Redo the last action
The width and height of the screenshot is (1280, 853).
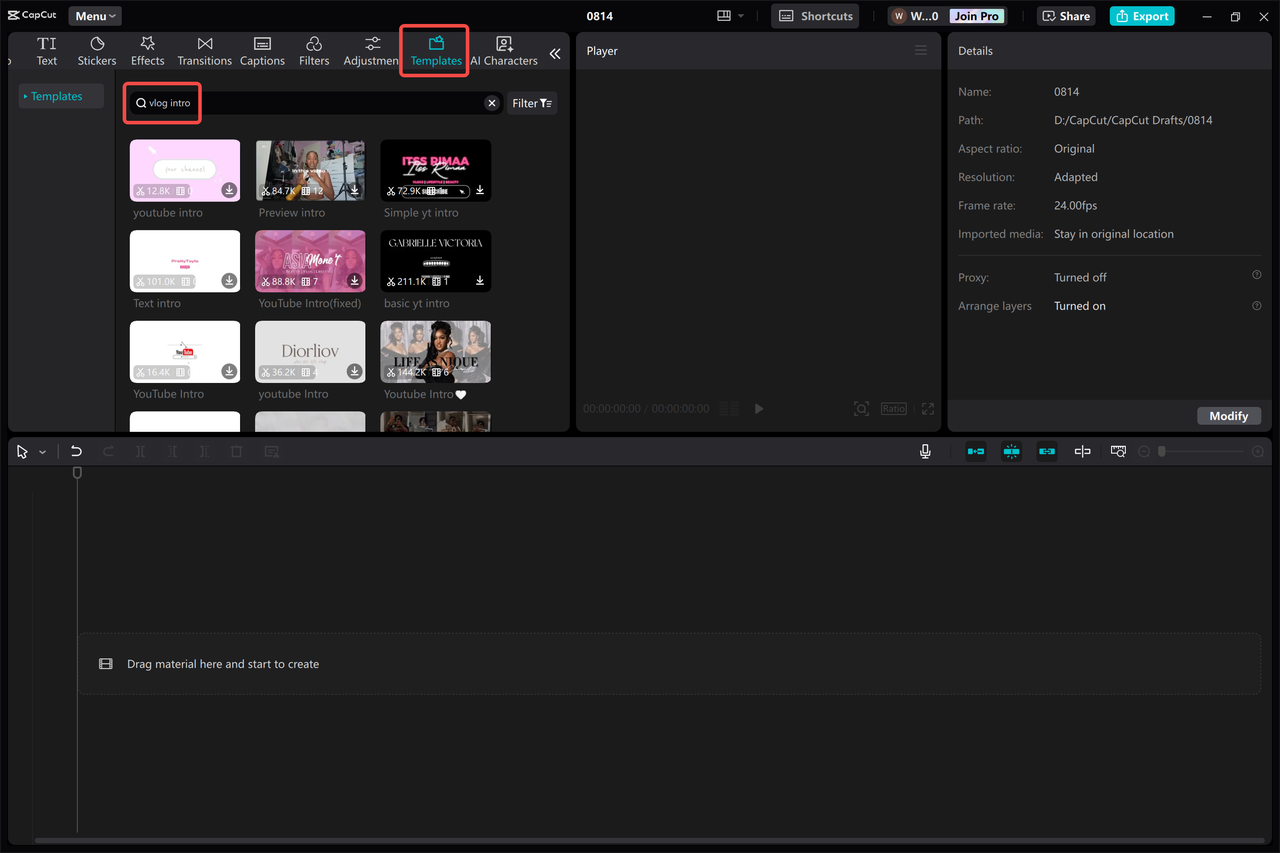[108, 452]
